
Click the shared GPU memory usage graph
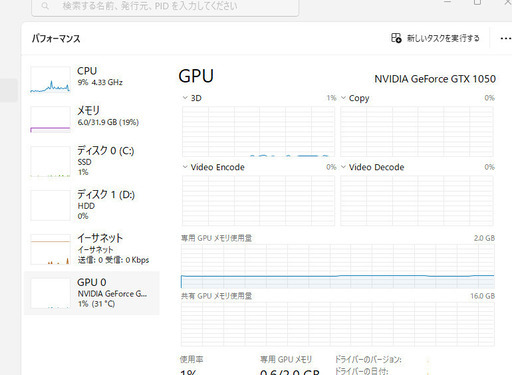click(x=338, y=324)
